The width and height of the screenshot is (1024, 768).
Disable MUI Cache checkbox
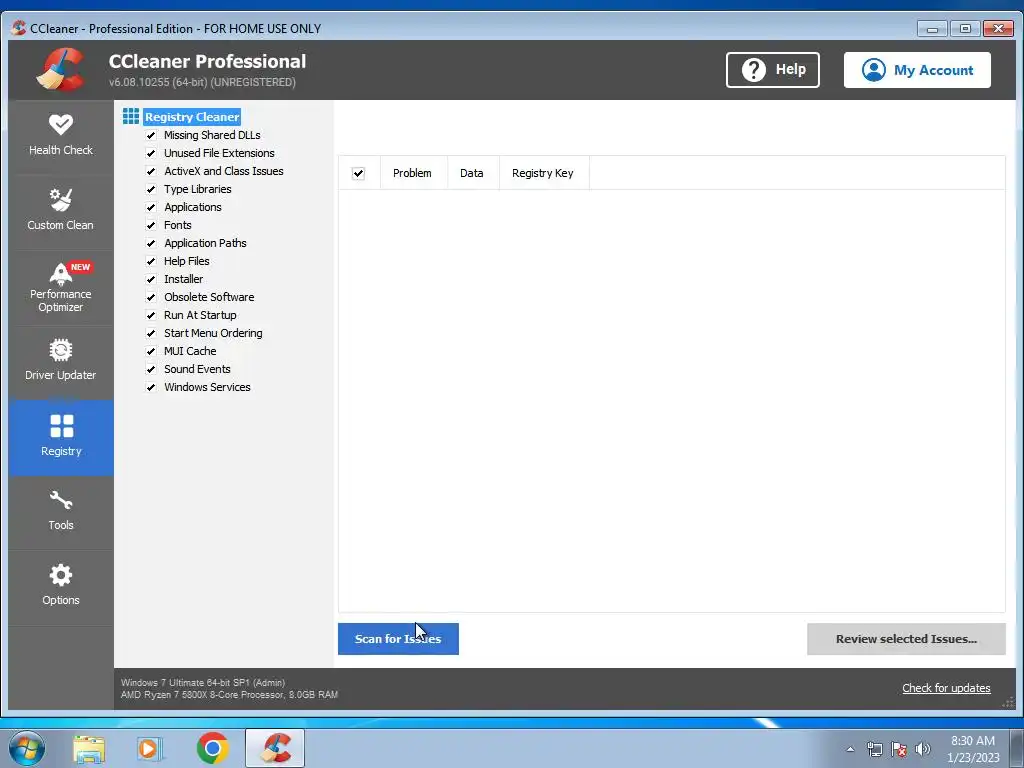(151, 351)
